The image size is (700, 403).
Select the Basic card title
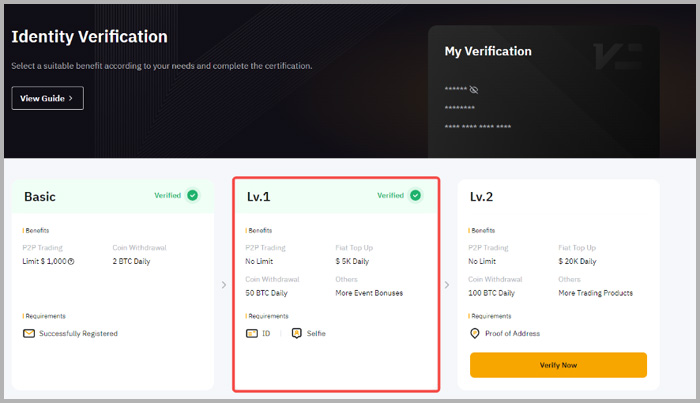40,197
